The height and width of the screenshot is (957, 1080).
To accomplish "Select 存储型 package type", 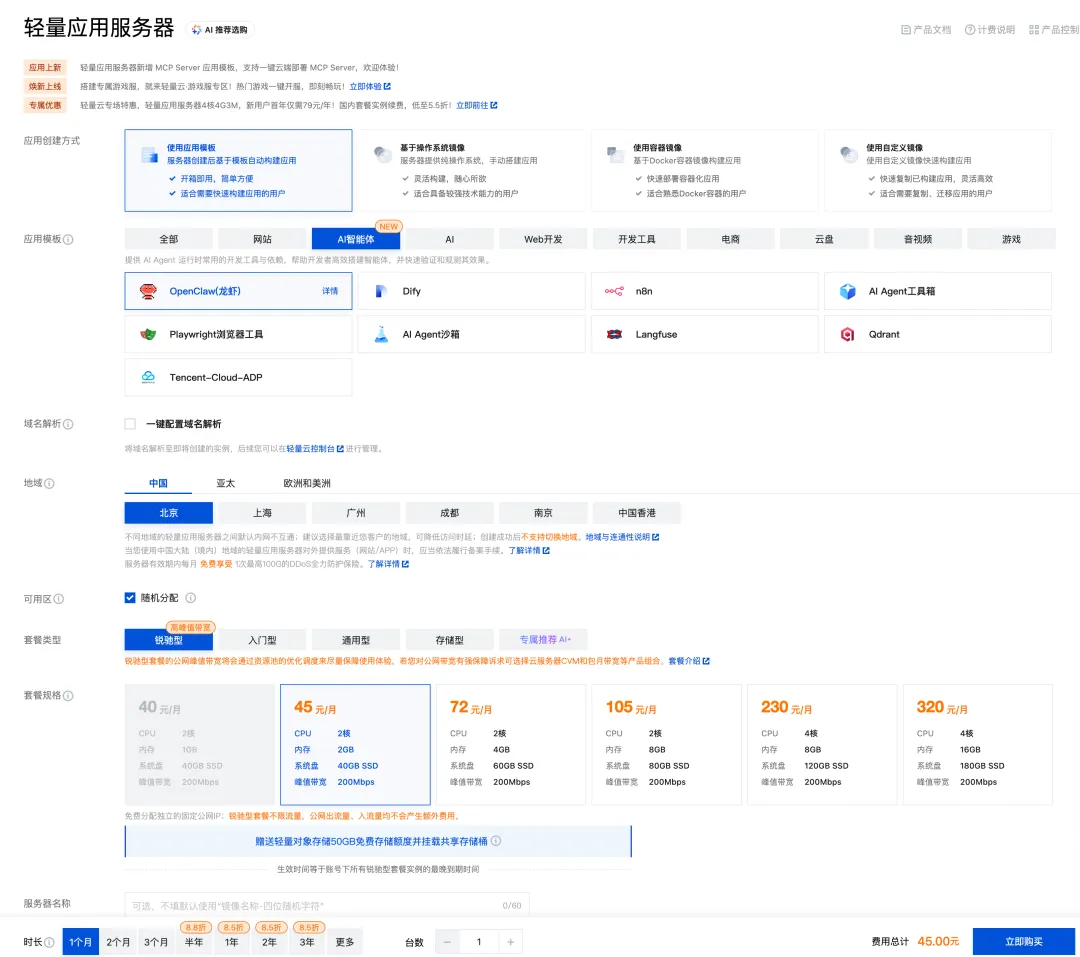I will [450, 641].
